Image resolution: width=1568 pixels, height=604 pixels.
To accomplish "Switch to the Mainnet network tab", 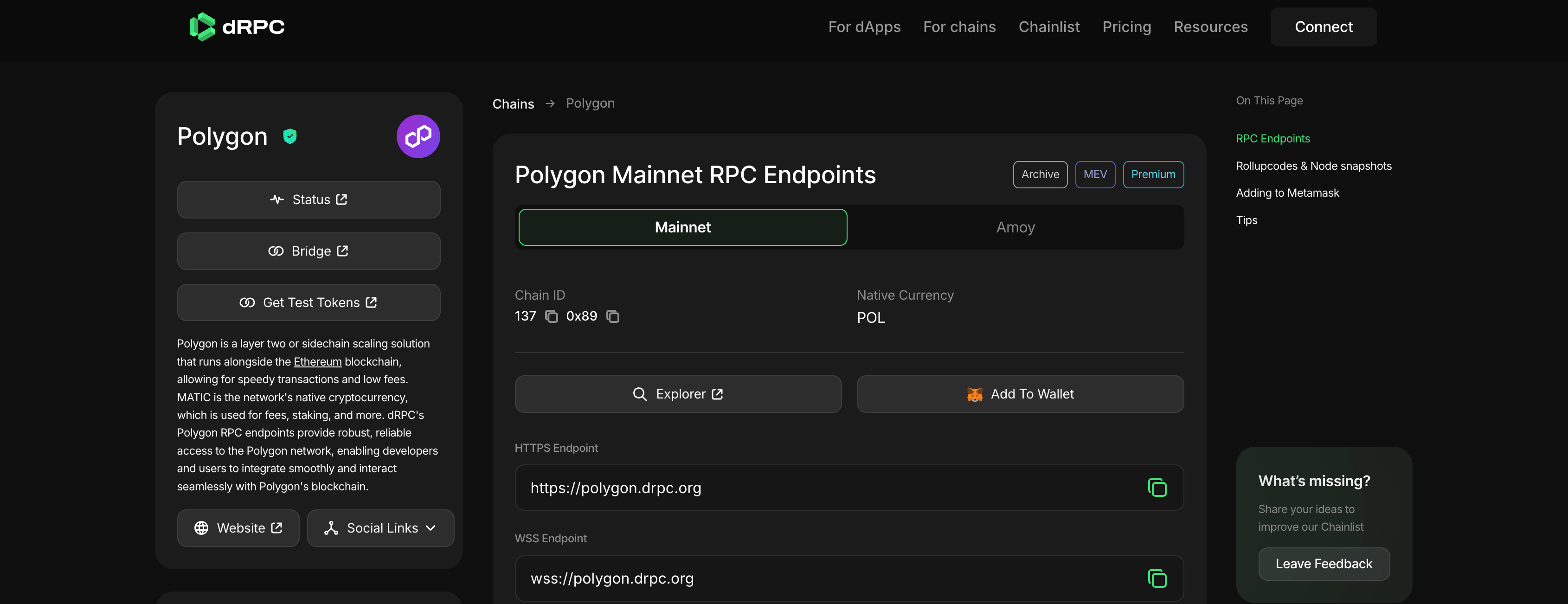I will click(682, 227).
